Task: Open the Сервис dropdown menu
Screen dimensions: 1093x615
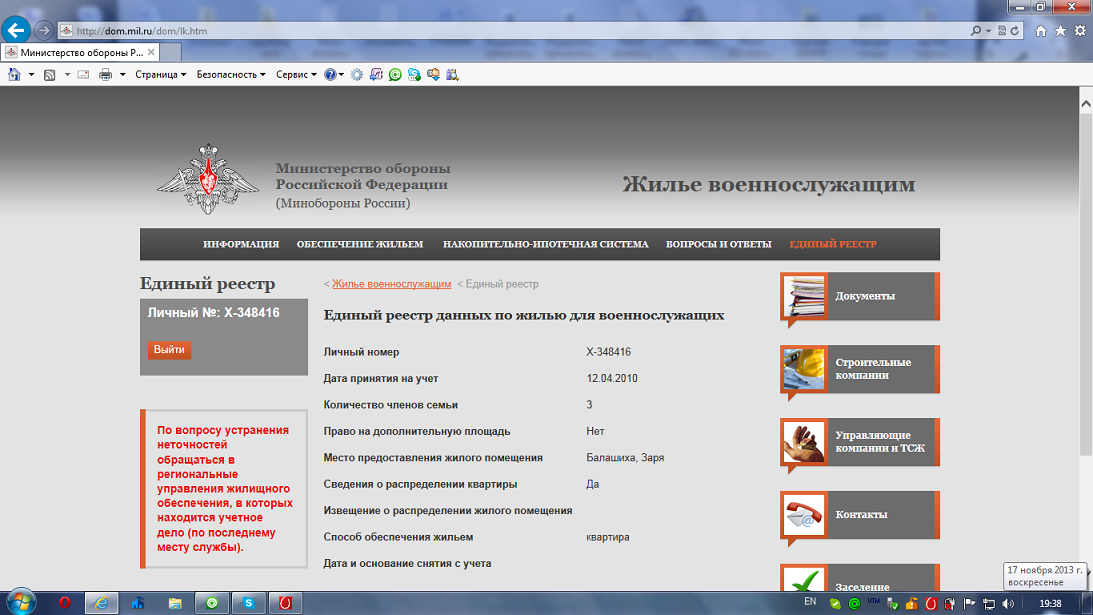Action: point(296,74)
